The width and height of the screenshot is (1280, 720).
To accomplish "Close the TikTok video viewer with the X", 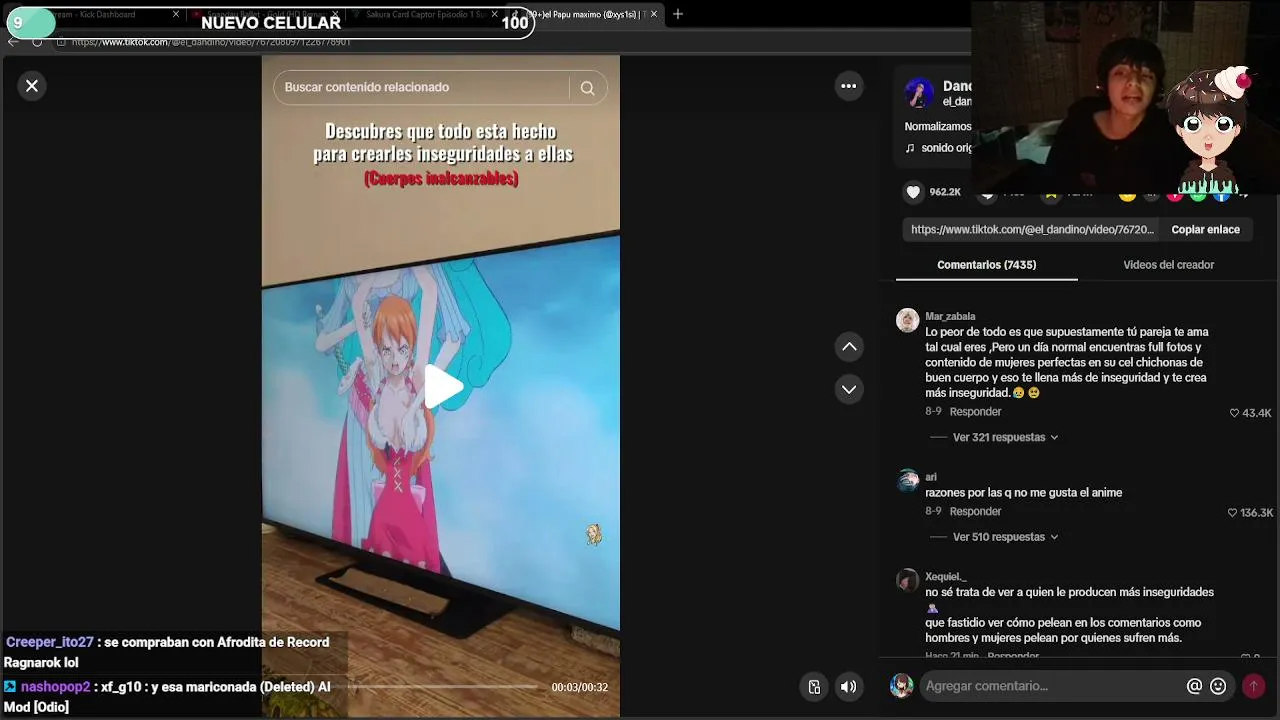I will click(32, 86).
